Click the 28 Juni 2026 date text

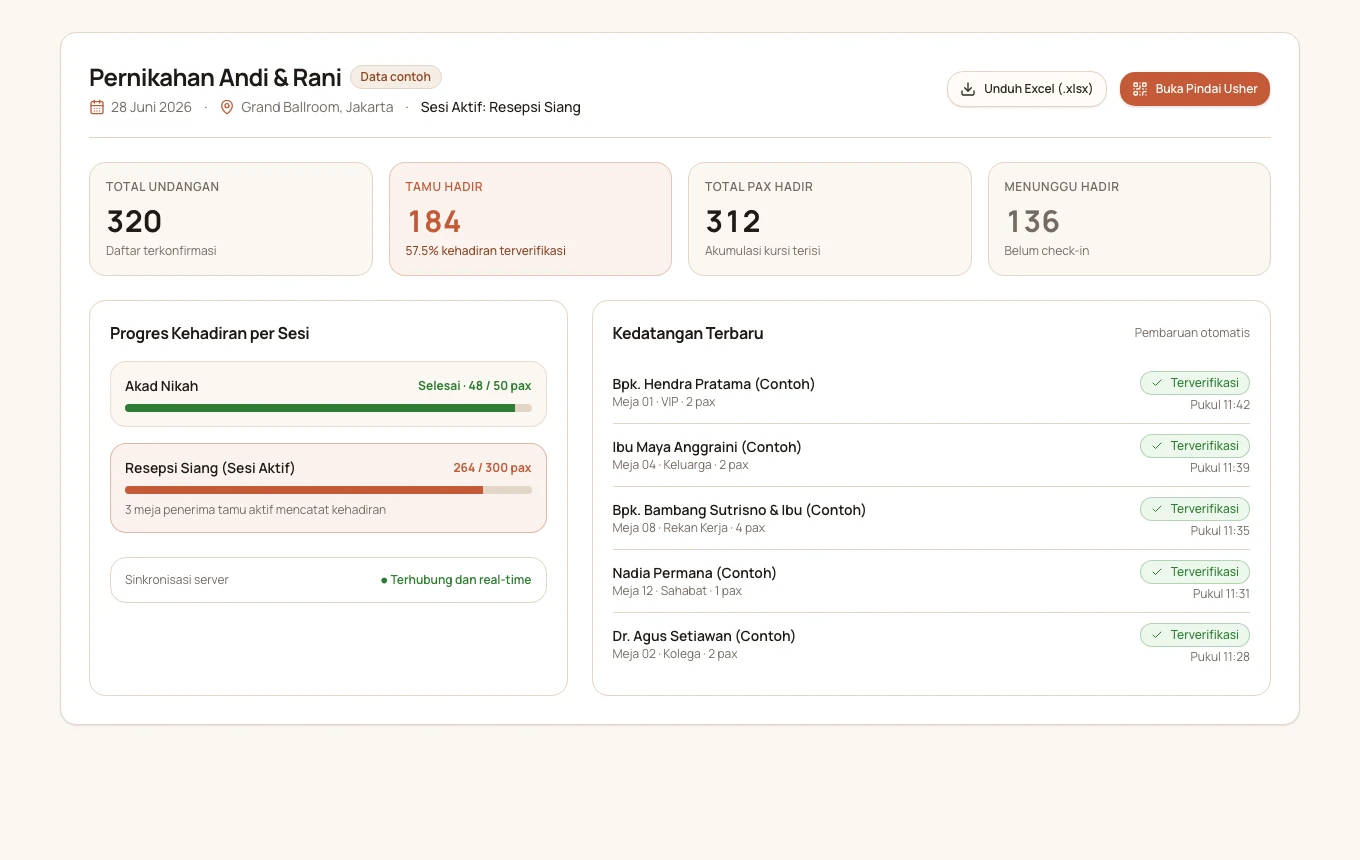pyautogui.click(x=151, y=107)
